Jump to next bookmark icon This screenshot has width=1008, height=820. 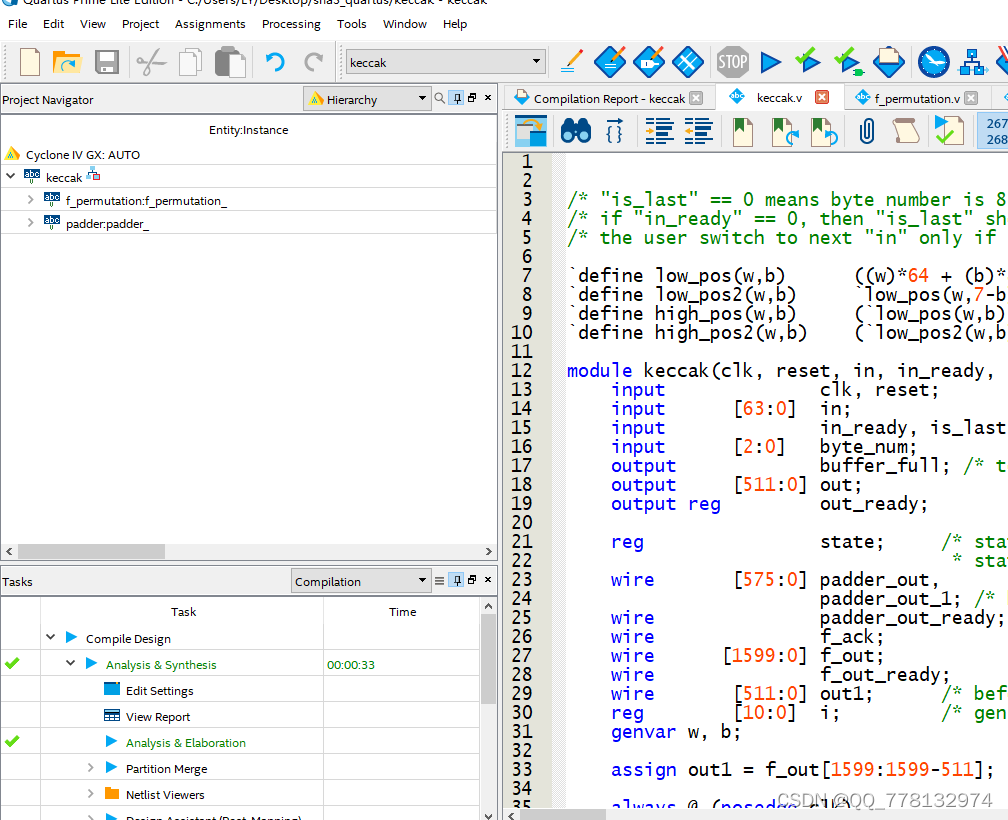[785, 132]
